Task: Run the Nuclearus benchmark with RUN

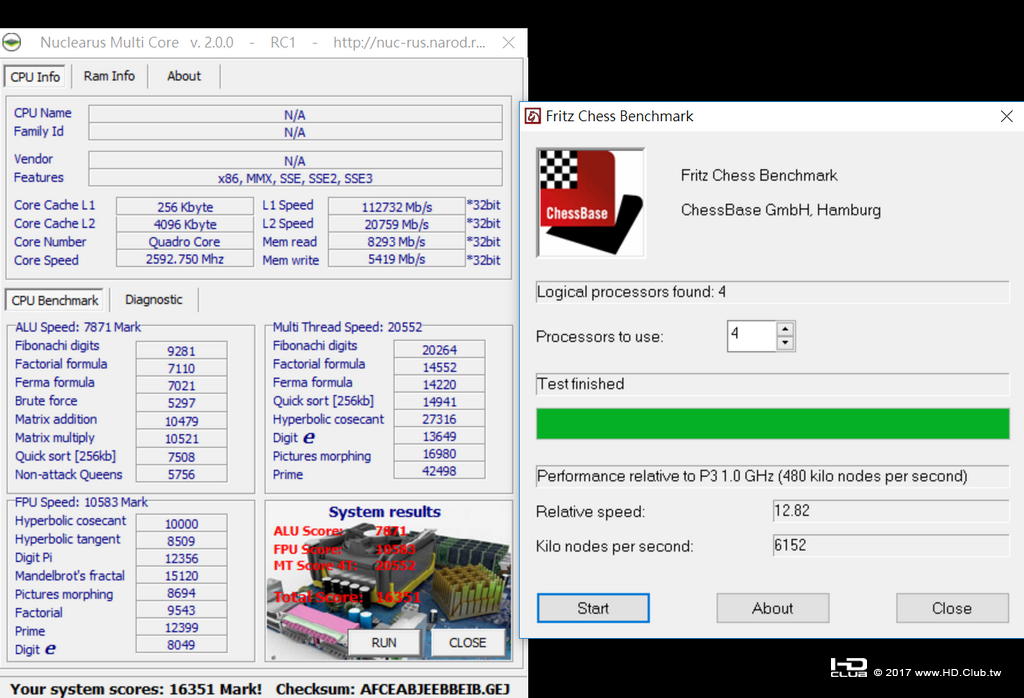Action: click(x=384, y=642)
